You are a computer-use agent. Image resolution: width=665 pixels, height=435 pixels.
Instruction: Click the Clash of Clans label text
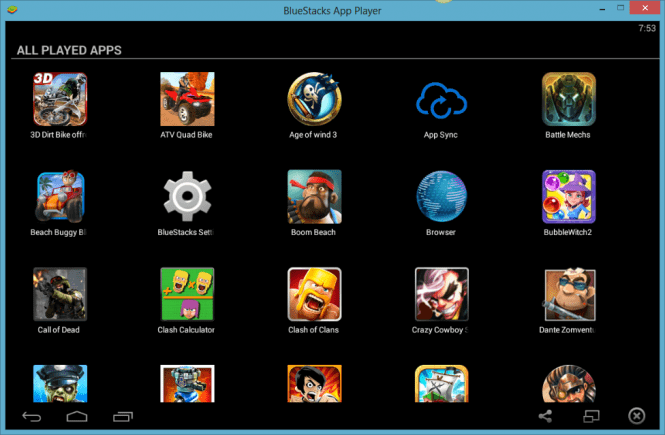(x=313, y=330)
